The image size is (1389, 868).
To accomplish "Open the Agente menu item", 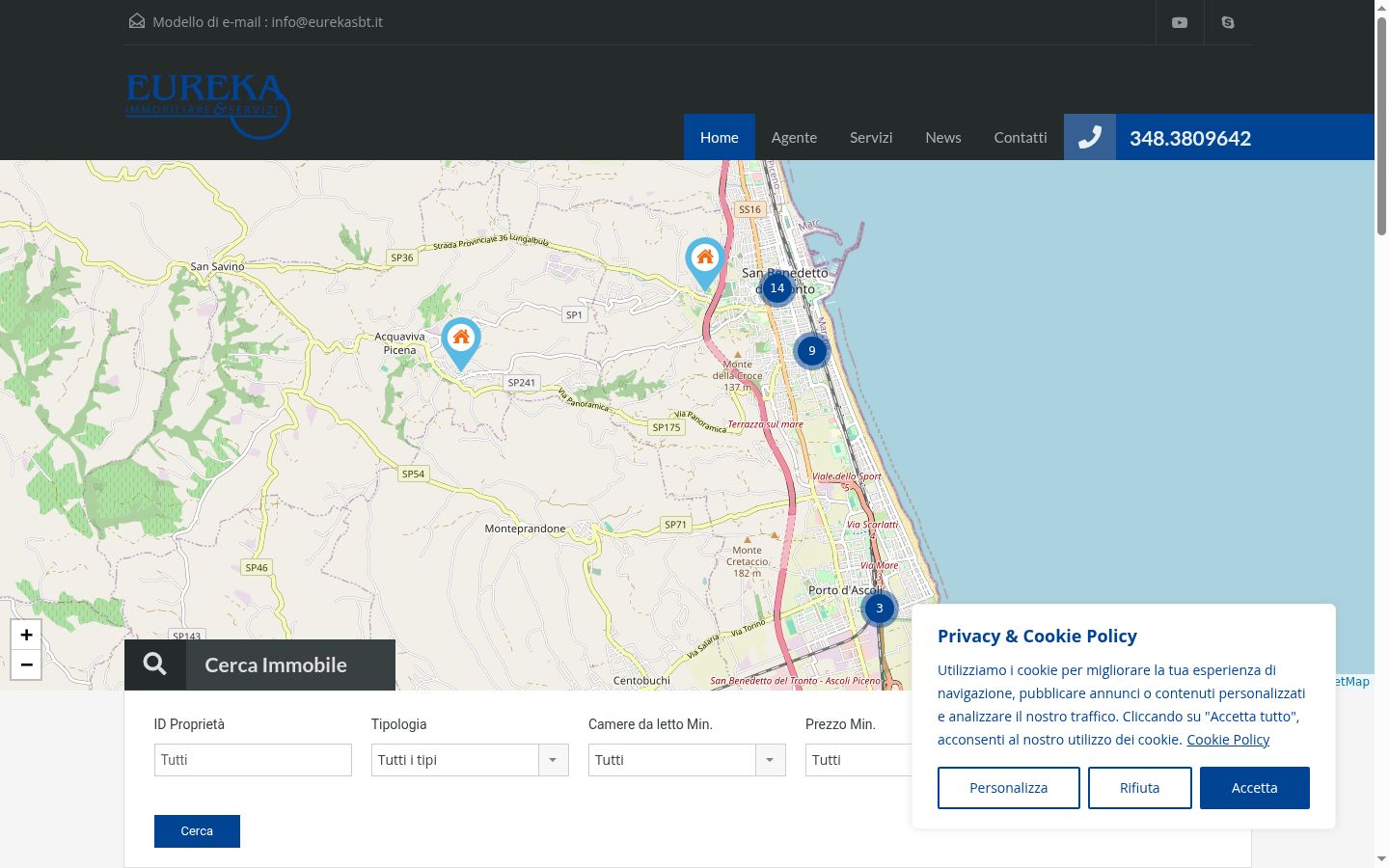I will click(794, 137).
